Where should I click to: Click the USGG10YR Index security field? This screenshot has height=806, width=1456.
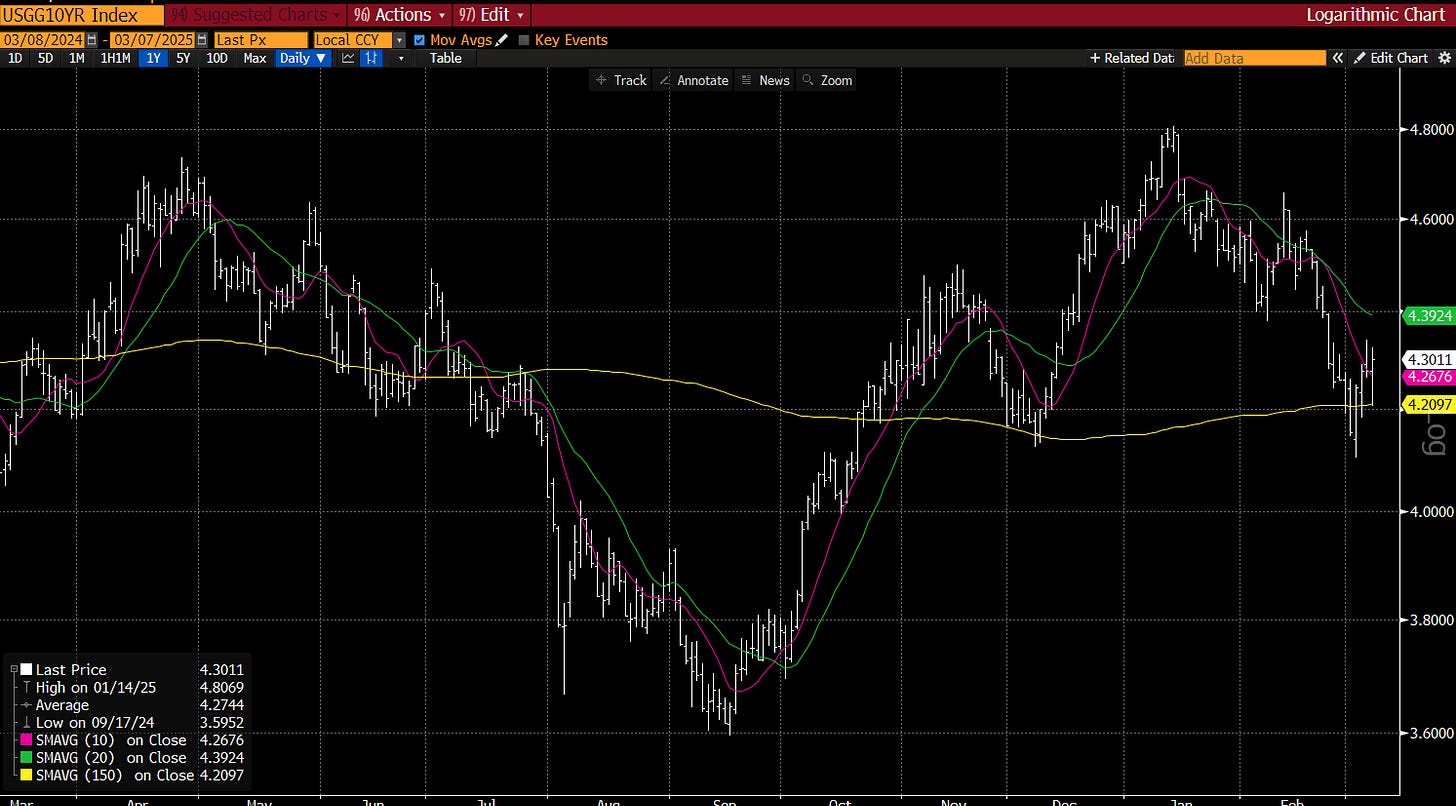(81, 15)
